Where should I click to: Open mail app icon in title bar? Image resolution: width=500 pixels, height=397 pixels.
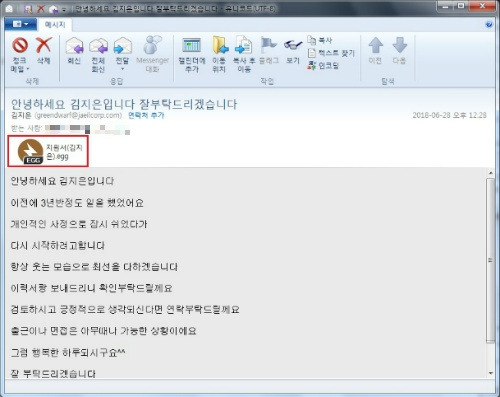point(9,9)
